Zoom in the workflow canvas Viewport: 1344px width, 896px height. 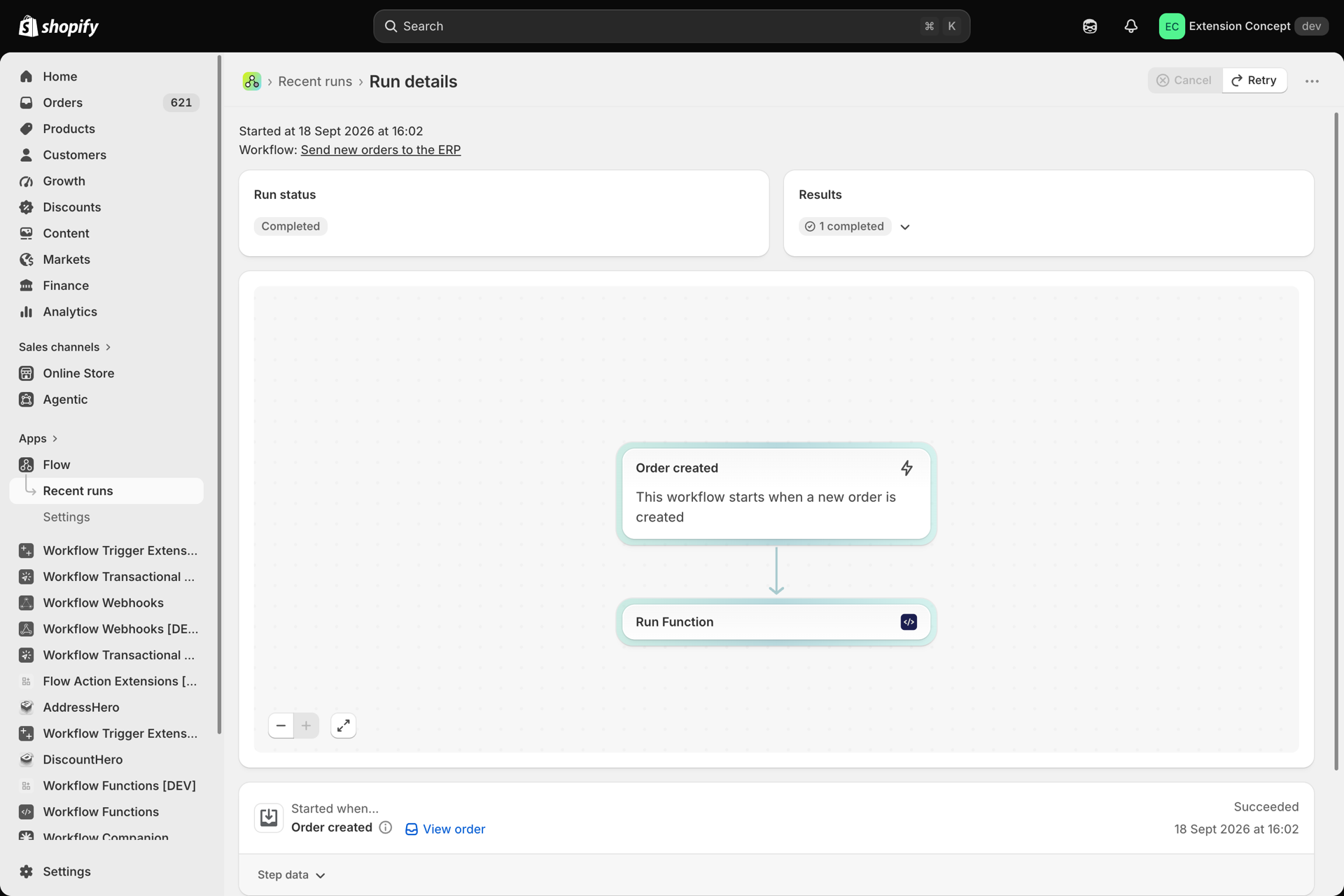coord(306,726)
